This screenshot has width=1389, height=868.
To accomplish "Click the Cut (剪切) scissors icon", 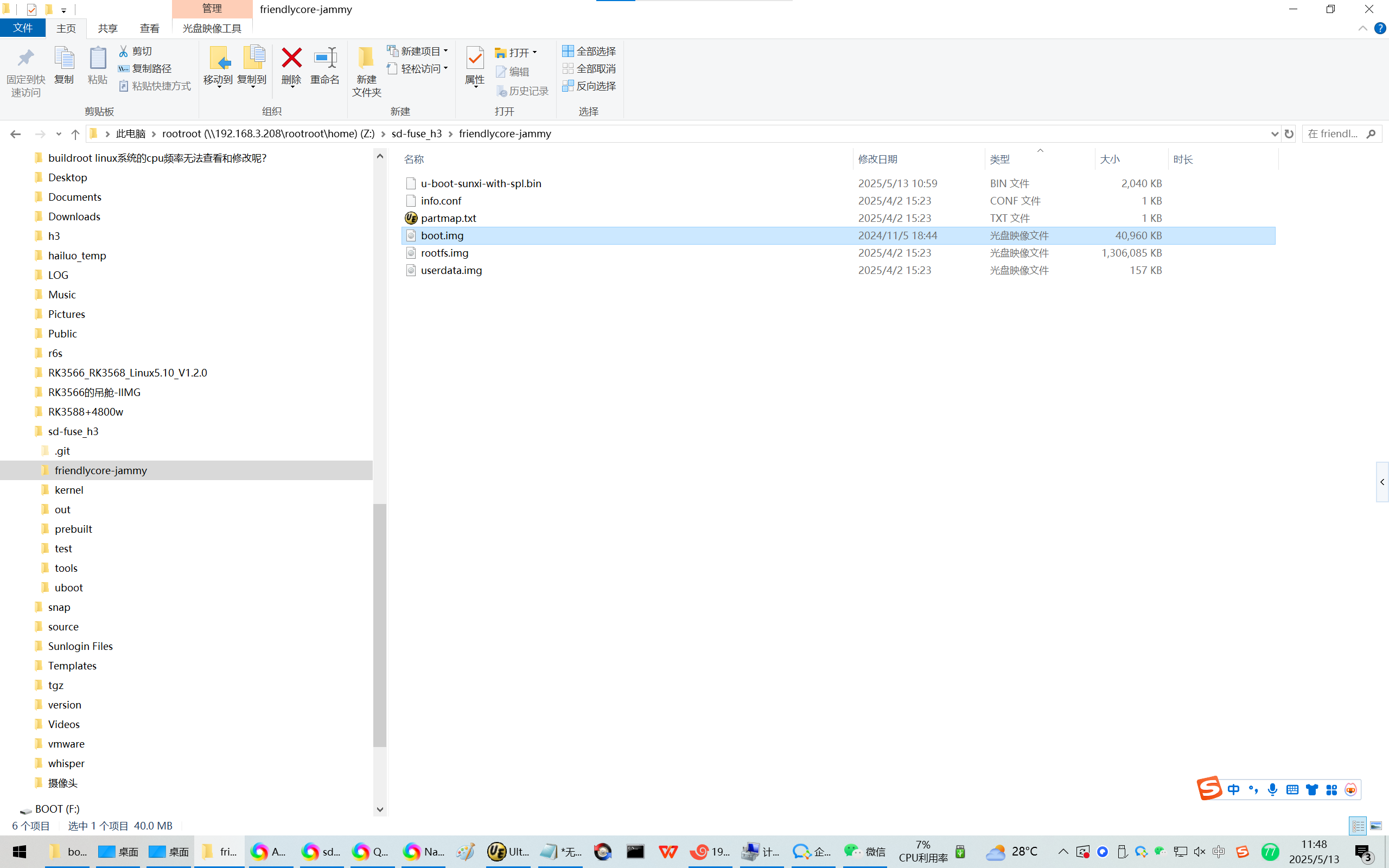I will [x=123, y=51].
